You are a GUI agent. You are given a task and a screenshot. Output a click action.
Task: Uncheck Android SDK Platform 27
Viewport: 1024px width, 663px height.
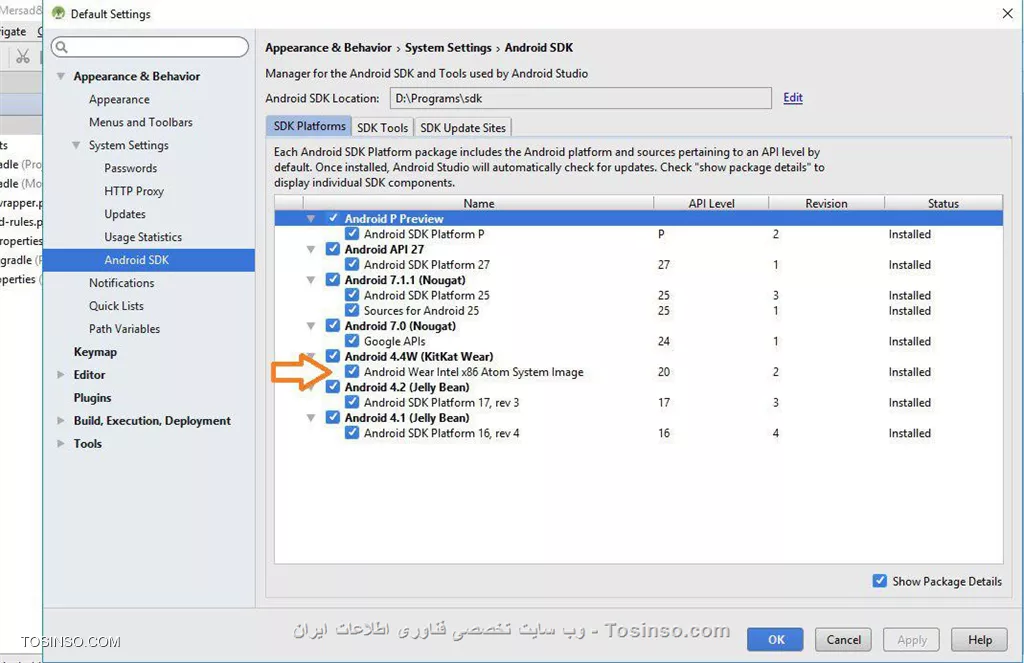pyautogui.click(x=352, y=265)
